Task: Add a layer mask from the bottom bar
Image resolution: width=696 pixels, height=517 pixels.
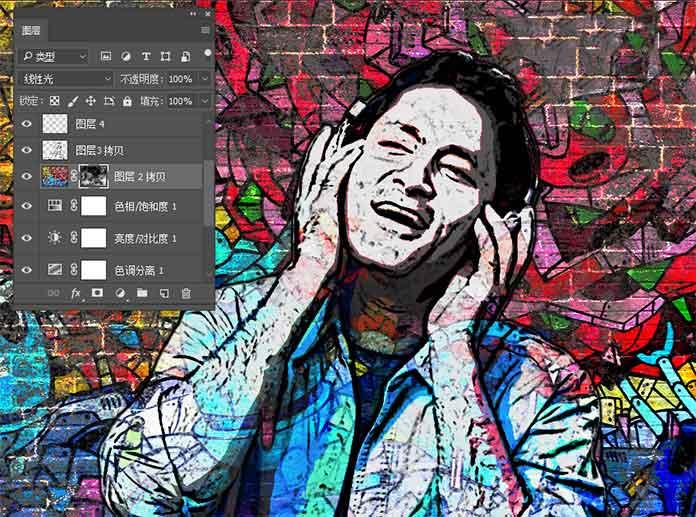Action: point(97,293)
